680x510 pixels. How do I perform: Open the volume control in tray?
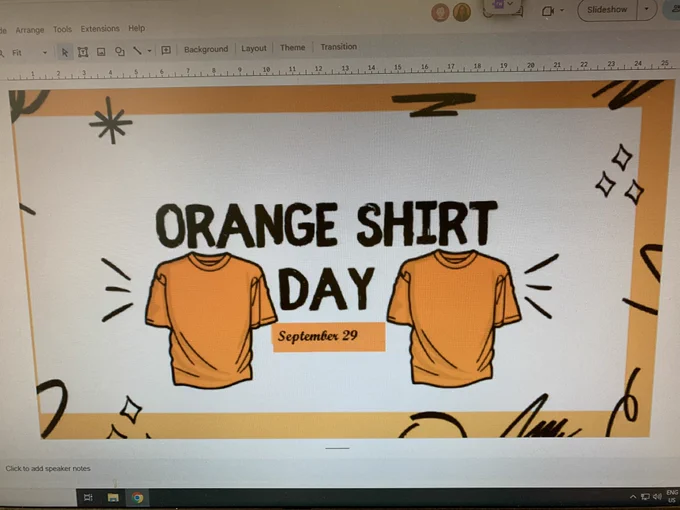coord(657,497)
